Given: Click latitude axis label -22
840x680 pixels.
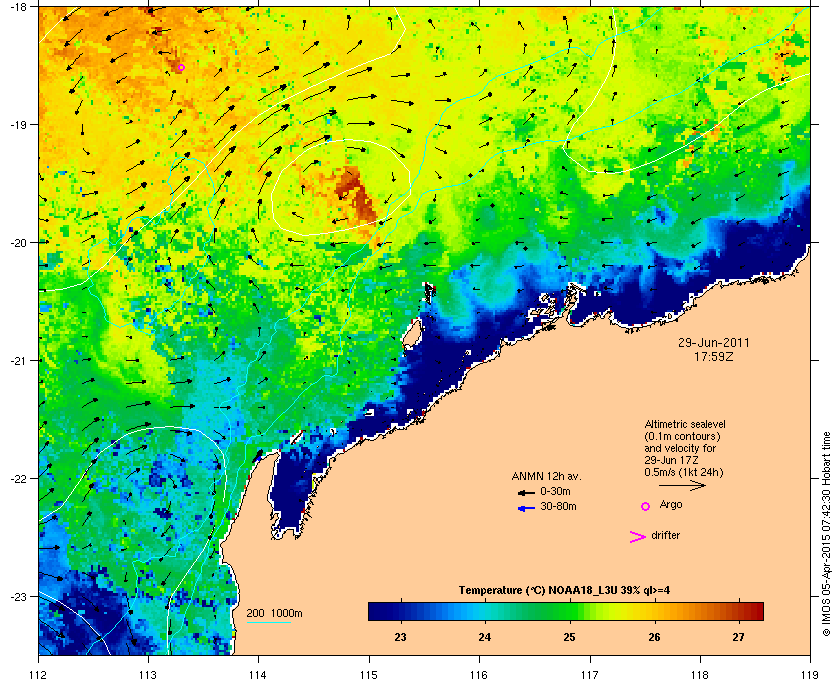Looking at the screenshot, I should (x=18, y=479).
